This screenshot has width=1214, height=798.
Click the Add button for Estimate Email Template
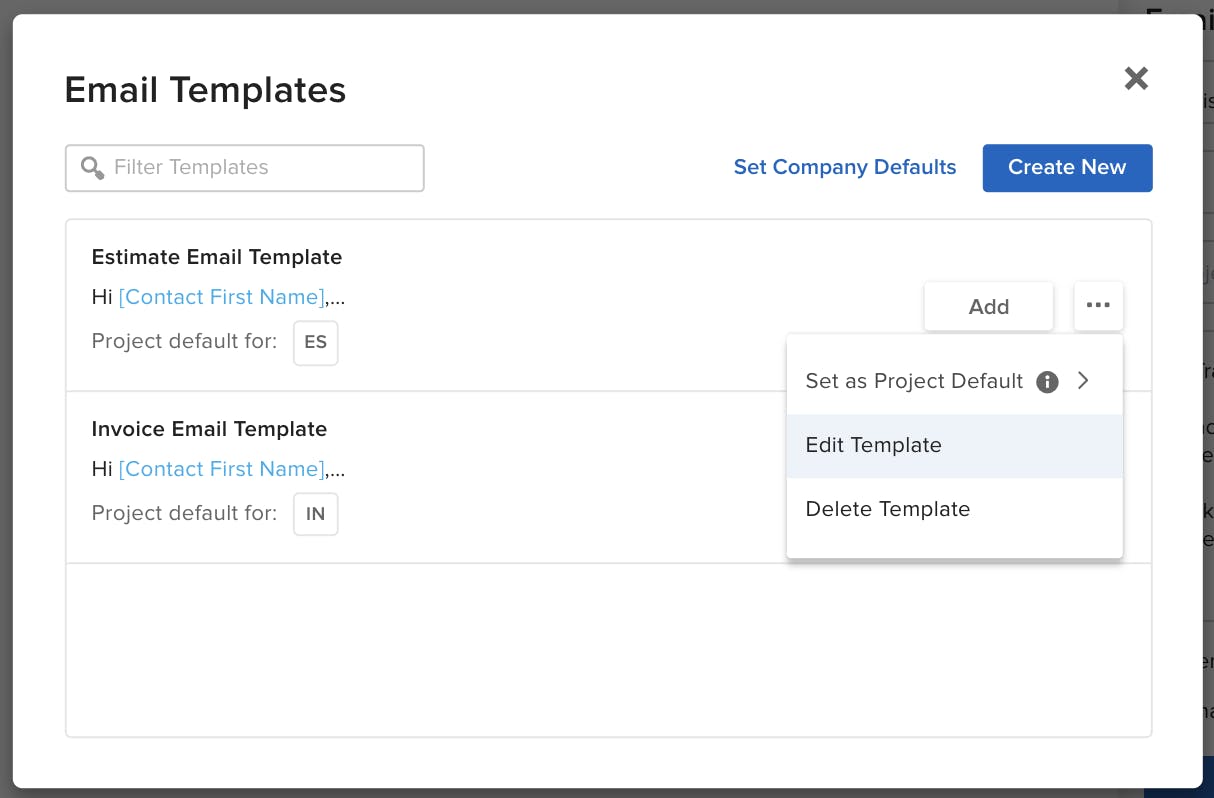pyautogui.click(x=988, y=306)
